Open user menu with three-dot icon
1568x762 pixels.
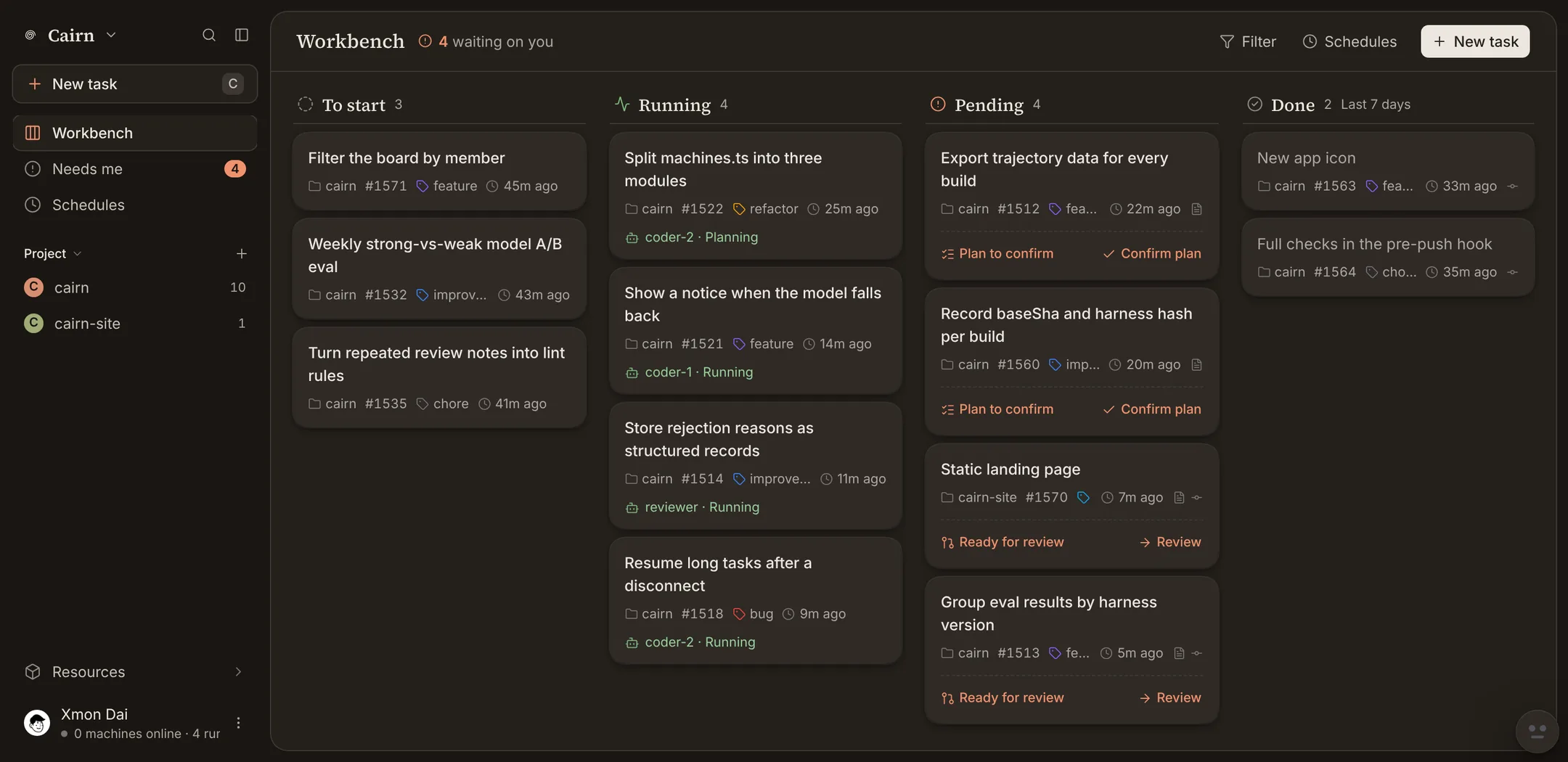pos(238,723)
